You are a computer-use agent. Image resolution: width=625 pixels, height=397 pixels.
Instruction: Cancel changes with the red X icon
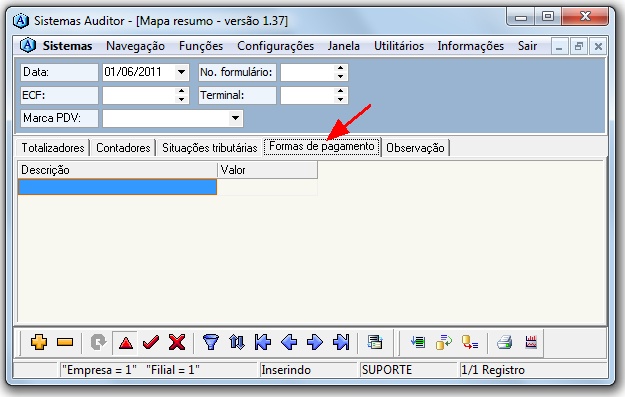(x=177, y=342)
